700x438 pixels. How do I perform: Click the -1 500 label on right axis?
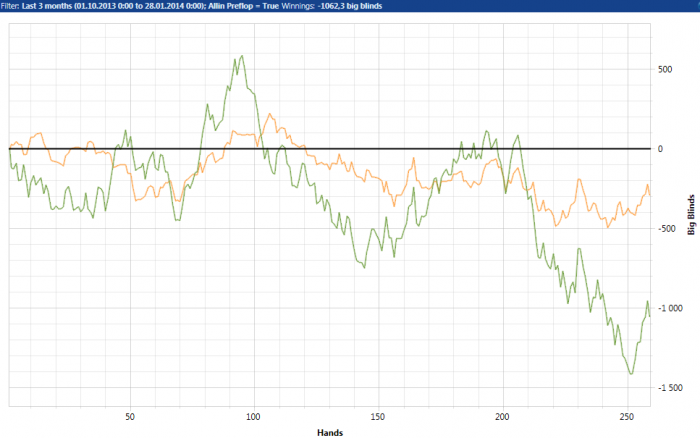[670, 388]
